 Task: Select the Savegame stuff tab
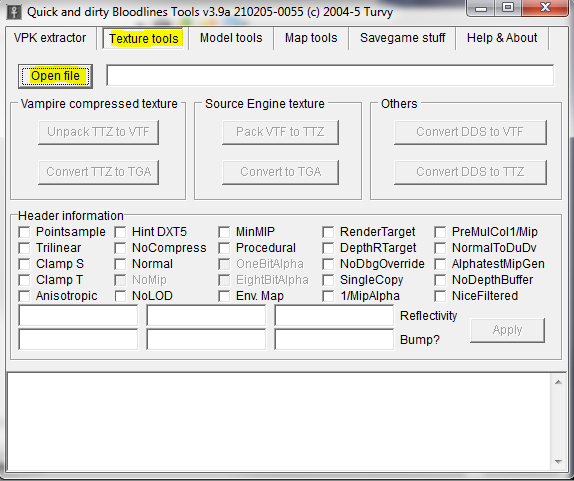pyautogui.click(x=402, y=38)
